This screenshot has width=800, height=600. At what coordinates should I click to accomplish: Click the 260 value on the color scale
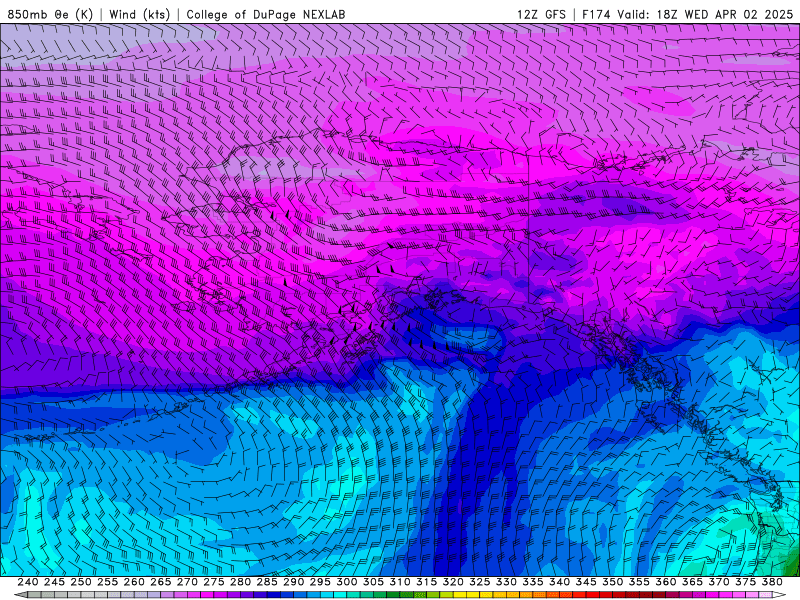[134, 582]
